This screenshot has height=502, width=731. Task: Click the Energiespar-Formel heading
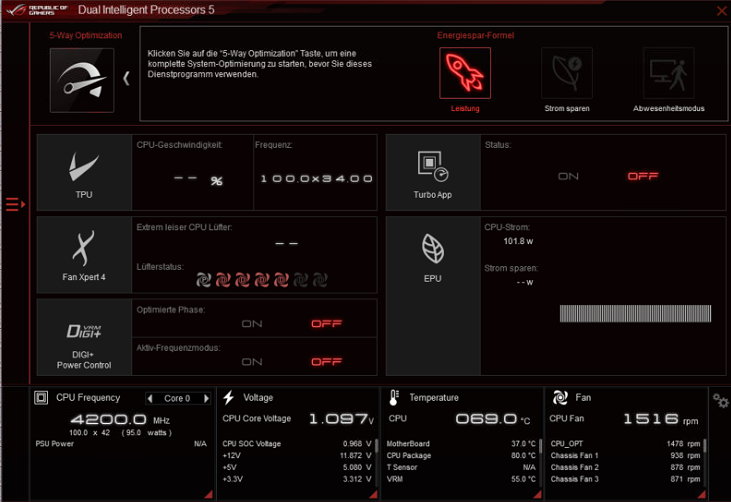click(476, 35)
